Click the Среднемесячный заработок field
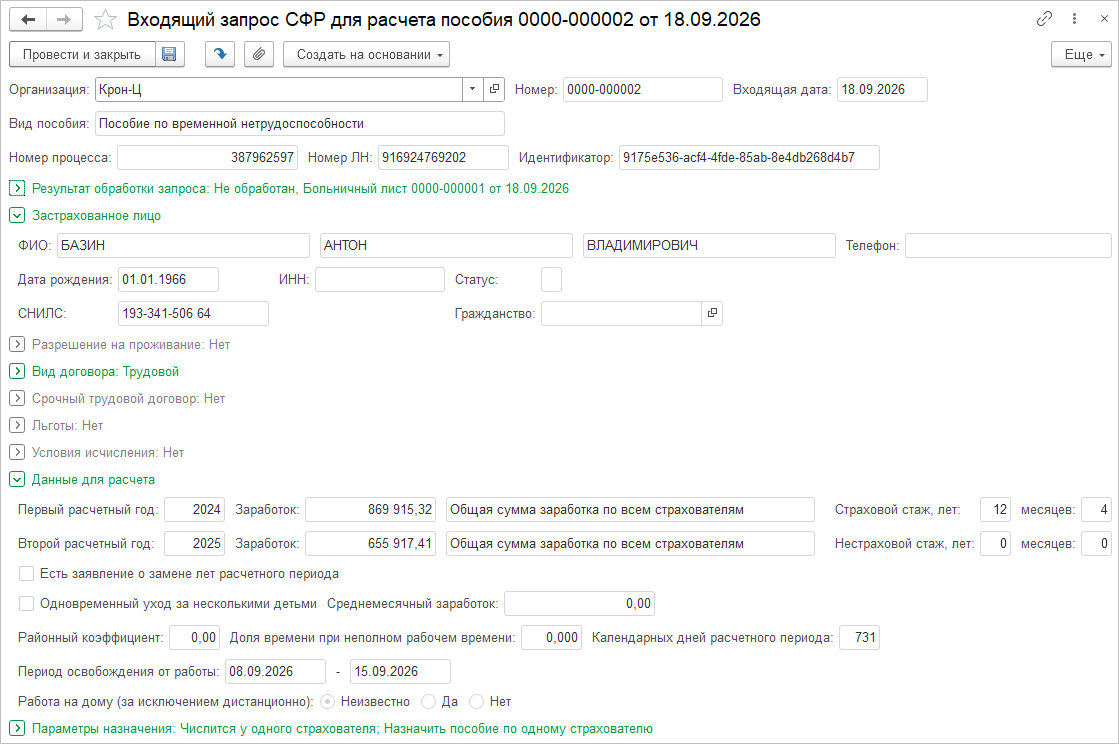This screenshot has height=744, width=1119. (x=579, y=603)
